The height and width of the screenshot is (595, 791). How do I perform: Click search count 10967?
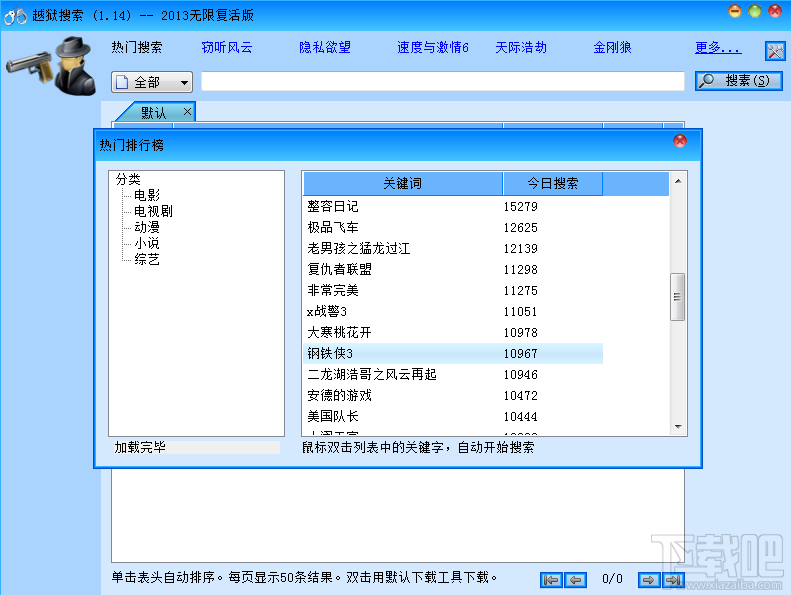(521, 354)
